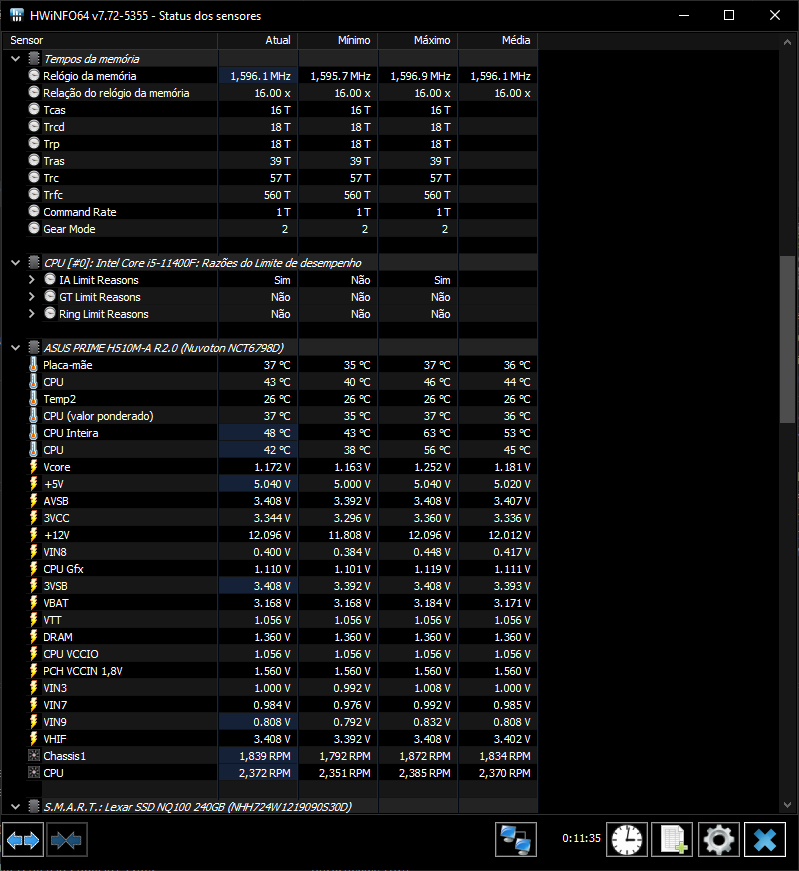Maximize the HWiNFO64 window
This screenshot has height=871, width=799.
click(x=729, y=15)
